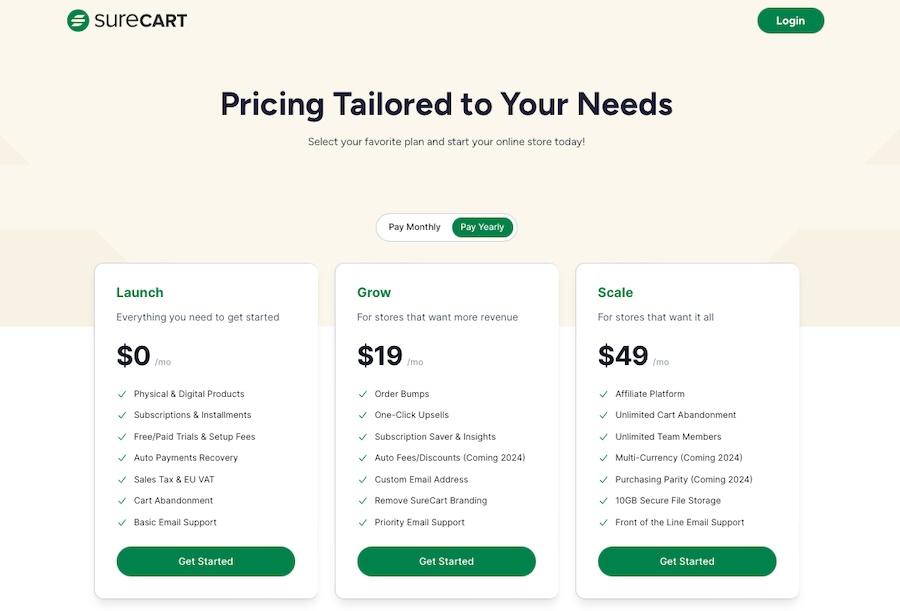
Task: Open the Login page
Action: [x=790, y=21]
